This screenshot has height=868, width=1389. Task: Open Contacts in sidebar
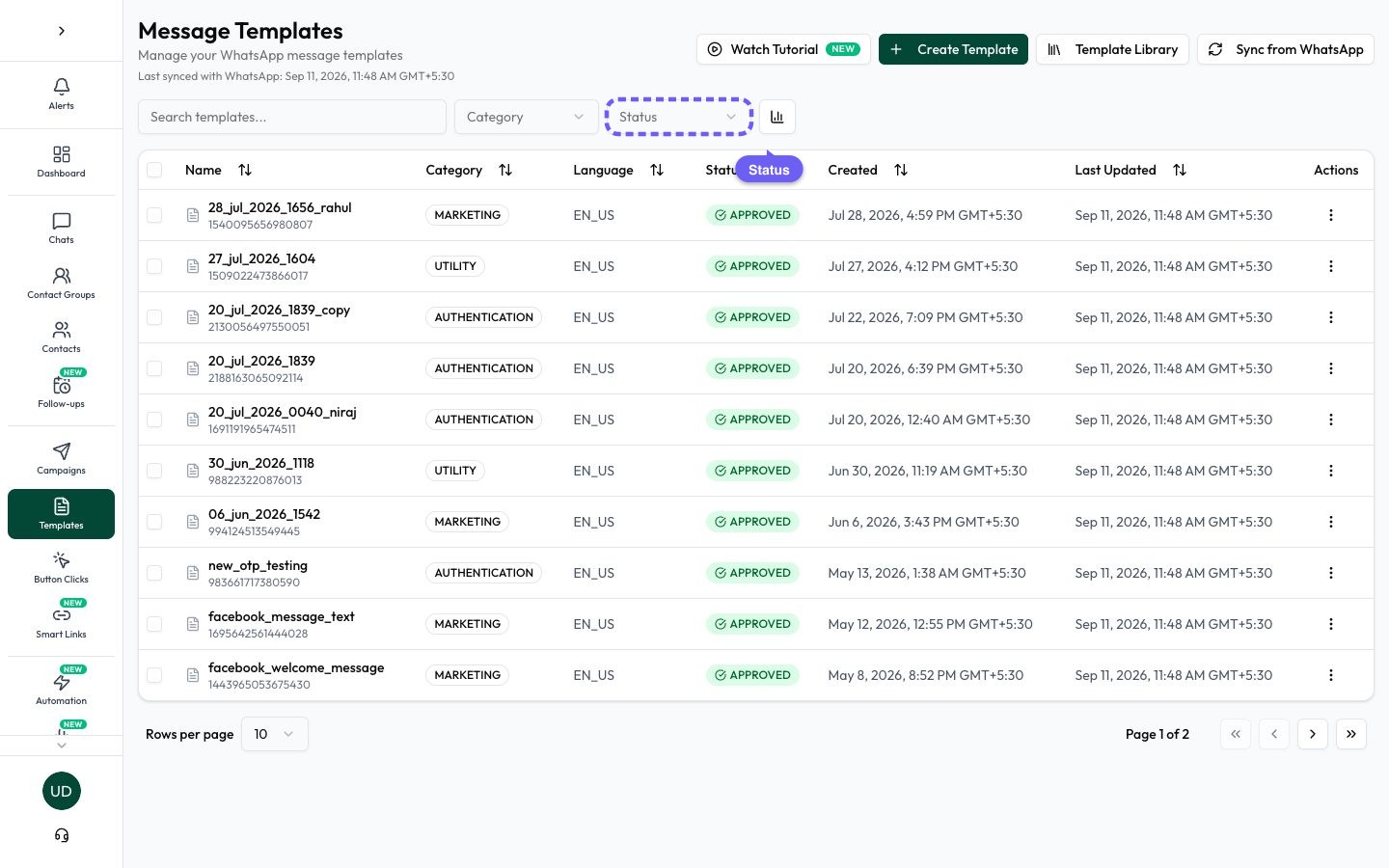62,337
